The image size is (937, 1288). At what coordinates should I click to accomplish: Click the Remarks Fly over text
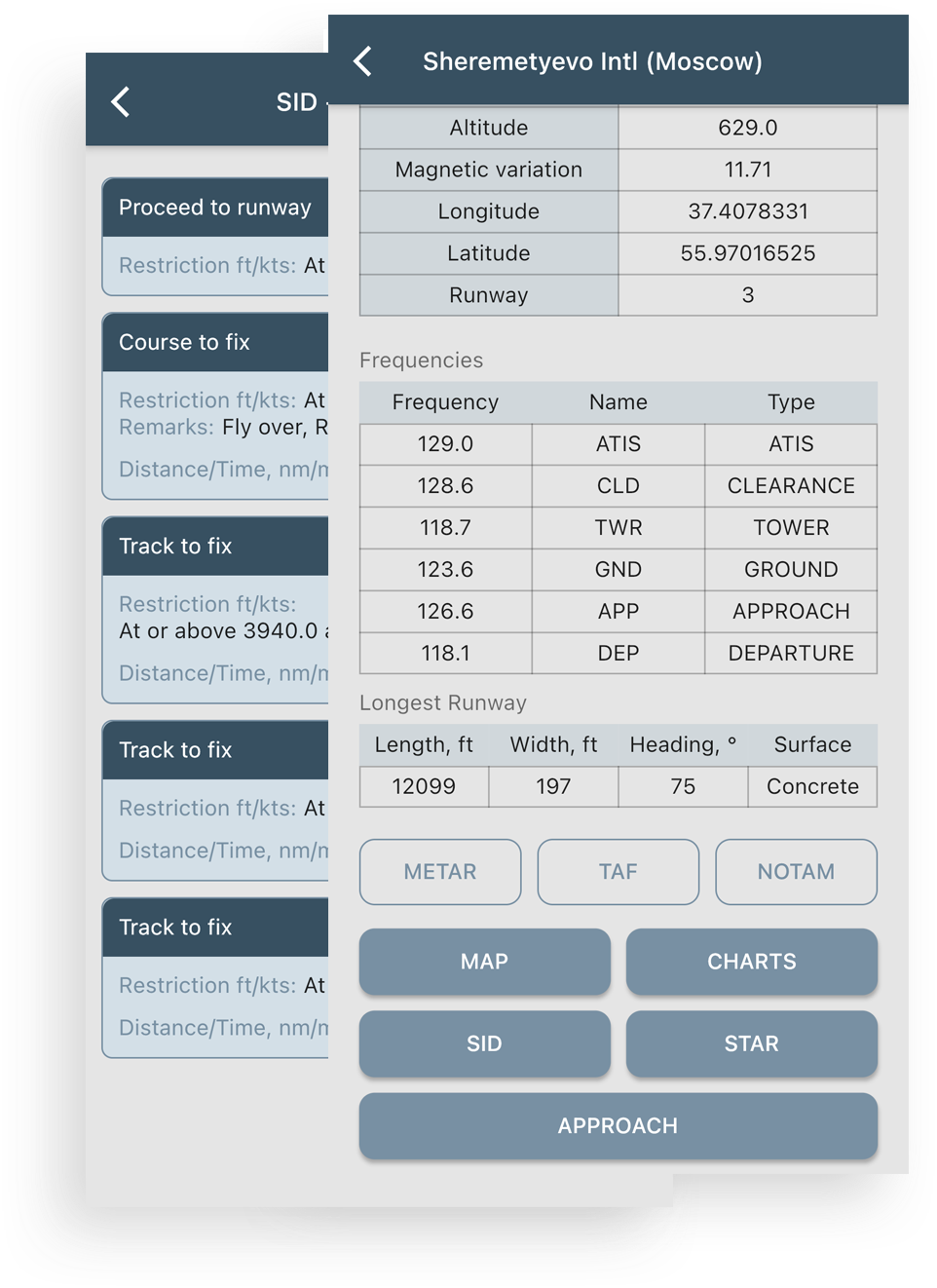pyautogui.click(x=223, y=428)
